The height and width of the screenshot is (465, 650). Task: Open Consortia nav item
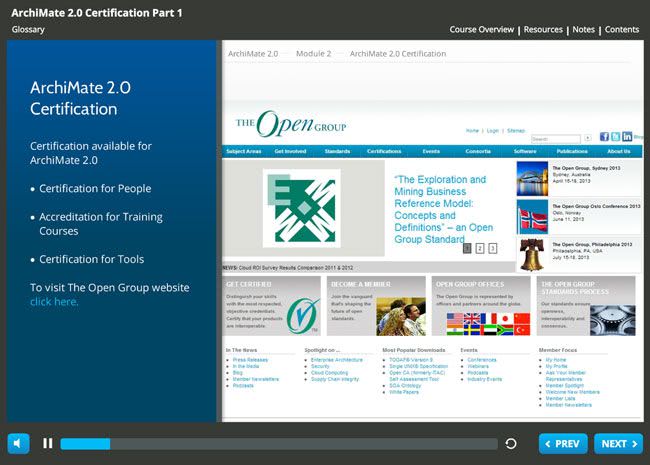point(478,151)
